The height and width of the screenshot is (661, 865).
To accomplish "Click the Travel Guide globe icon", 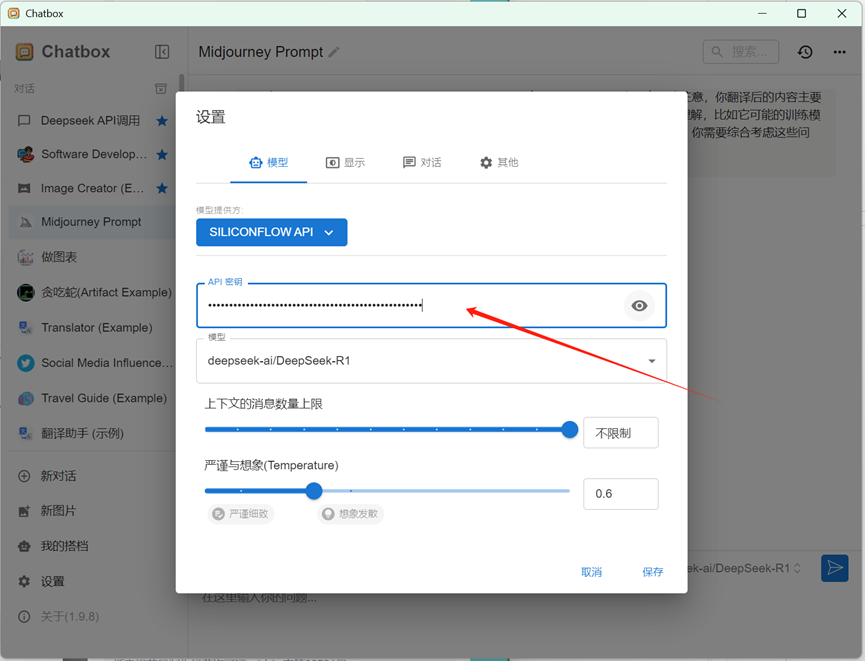I will [x=25, y=398].
